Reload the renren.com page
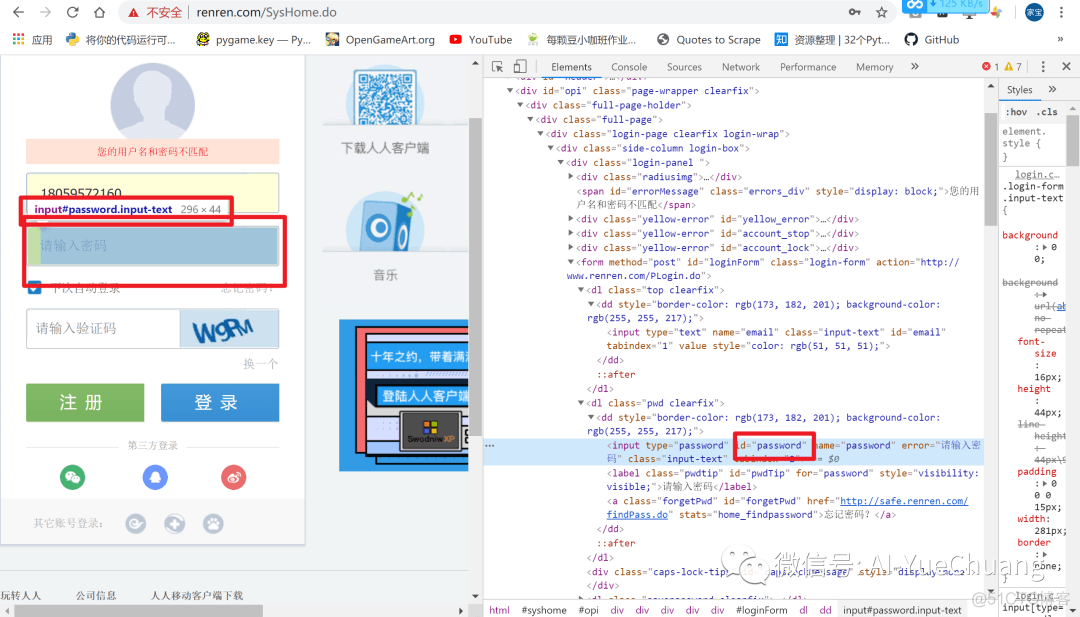The image size is (1080, 617). tap(72, 12)
